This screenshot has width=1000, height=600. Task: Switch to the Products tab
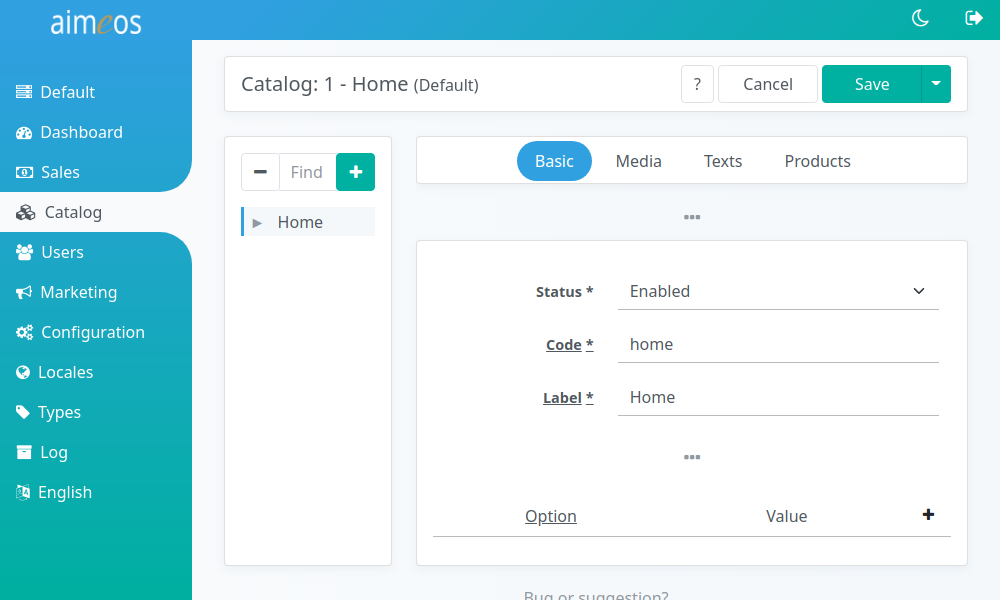click(817, 161)
